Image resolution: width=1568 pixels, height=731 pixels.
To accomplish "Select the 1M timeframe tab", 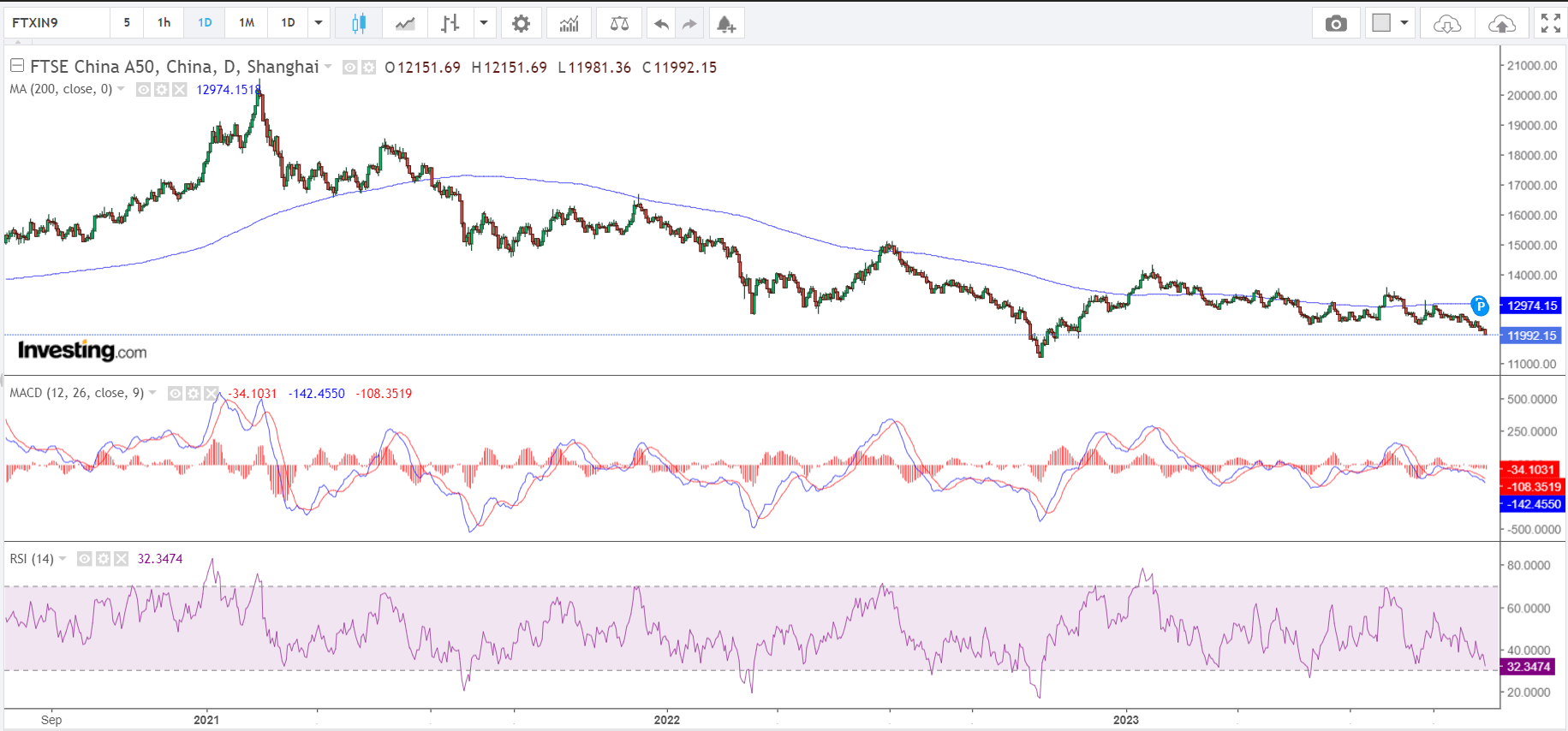I will (x=247, y=23).
